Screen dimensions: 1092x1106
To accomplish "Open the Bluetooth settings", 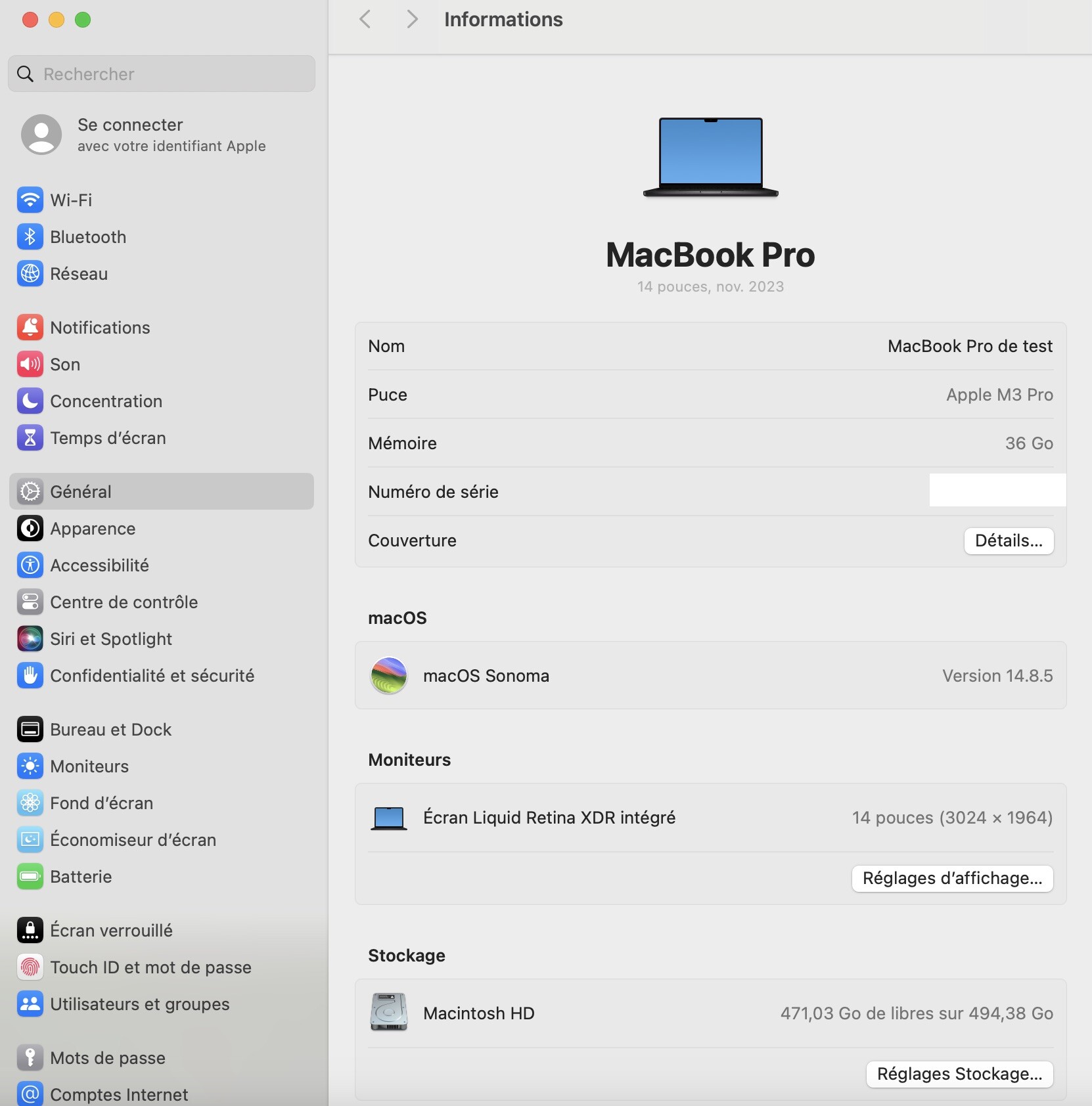I will tap(87, 236).
